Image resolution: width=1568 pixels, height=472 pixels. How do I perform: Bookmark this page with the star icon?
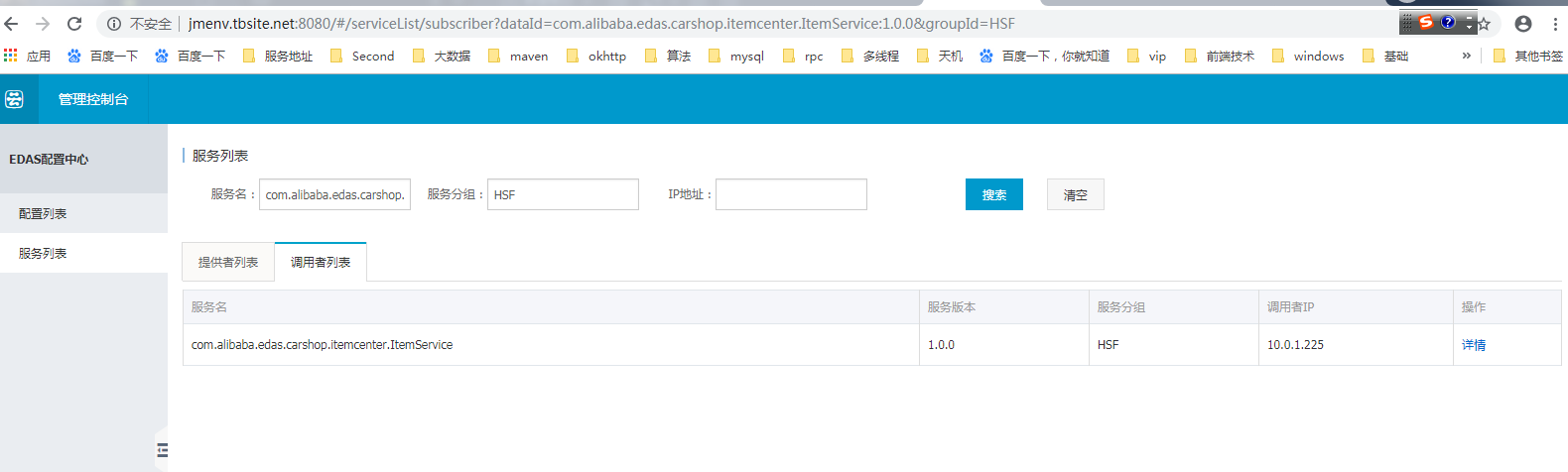(x=1484, y=24)
